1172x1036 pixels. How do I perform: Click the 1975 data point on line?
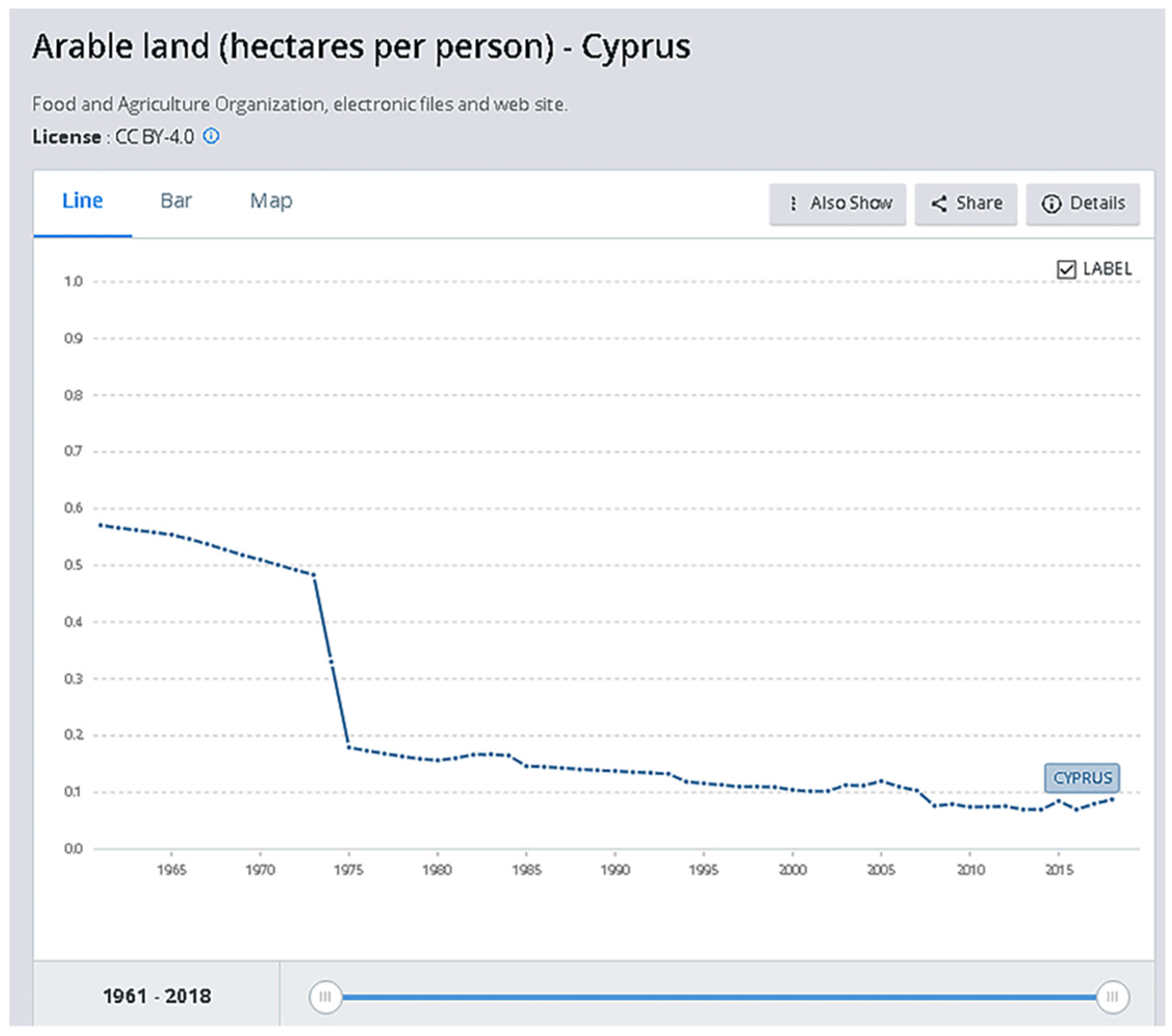tap(349, 747)
